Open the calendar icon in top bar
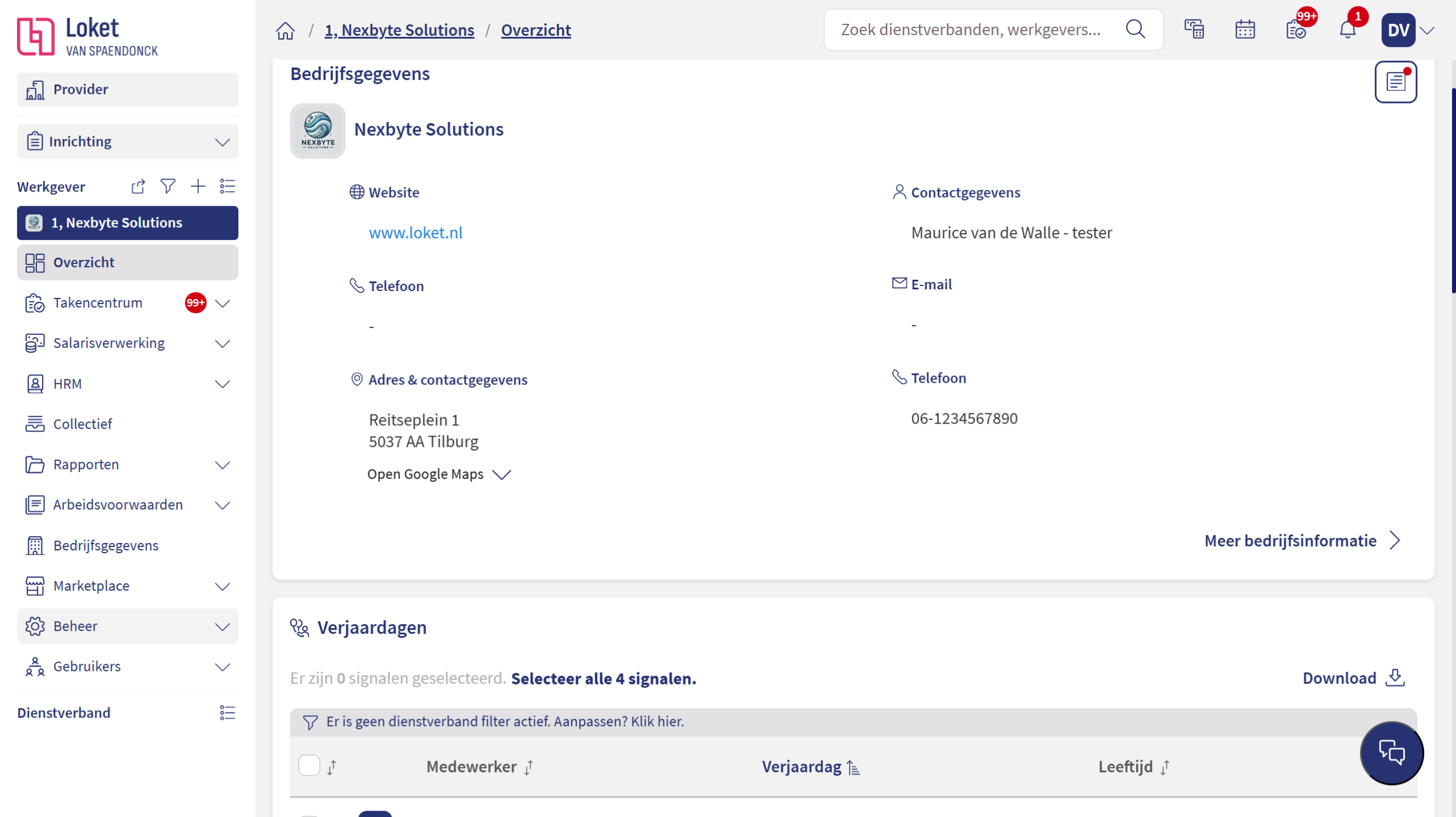Image resolution: width=1456 pixels, height=817 pixels. 1244,30
